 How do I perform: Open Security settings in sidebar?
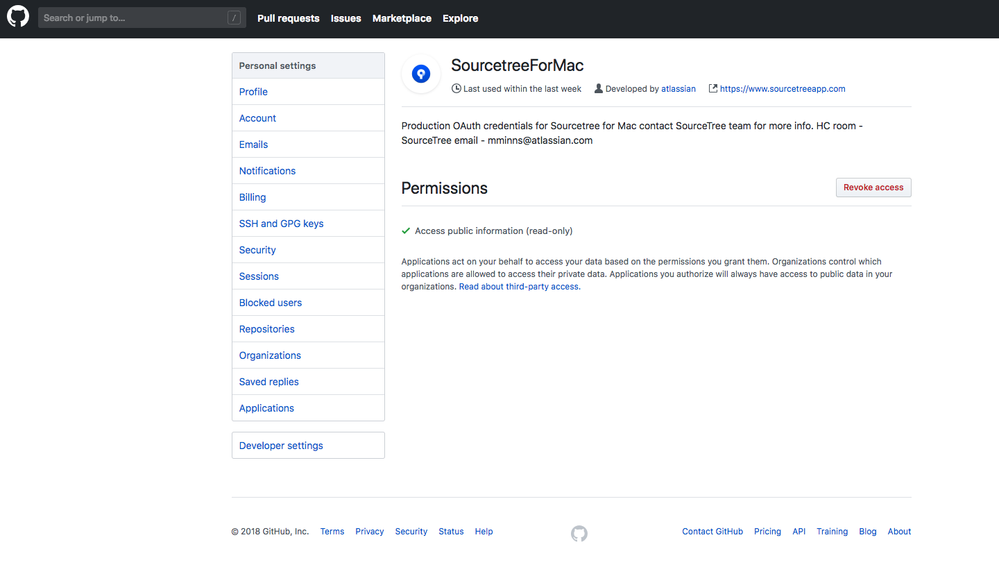click(x=308, y=250)
